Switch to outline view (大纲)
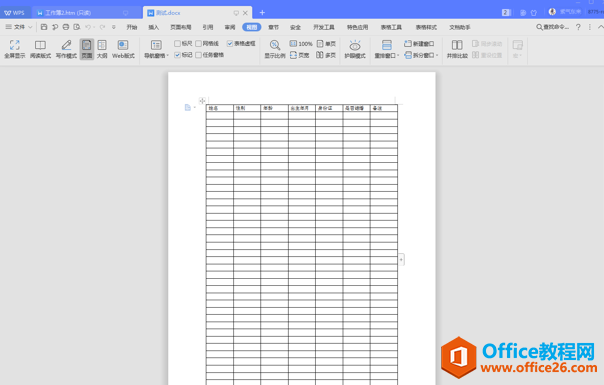 (x=102, y=49)
